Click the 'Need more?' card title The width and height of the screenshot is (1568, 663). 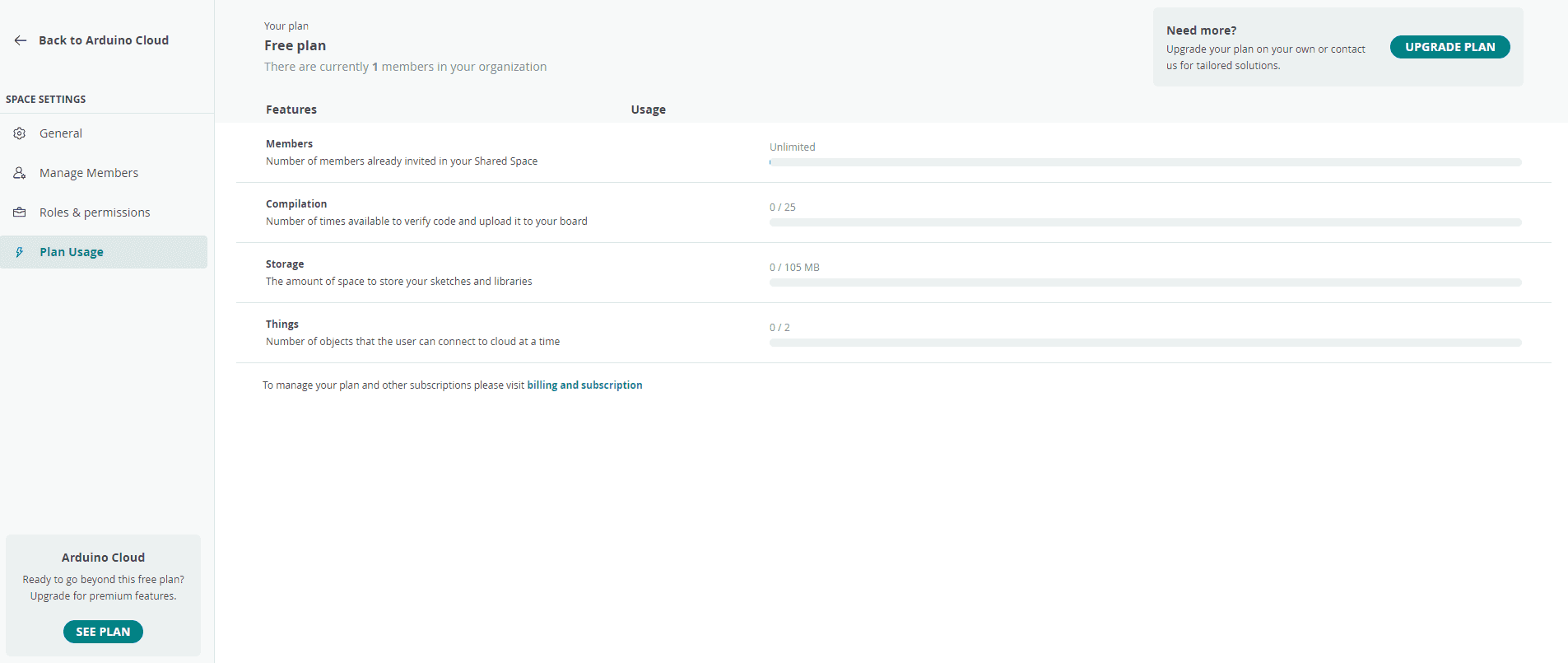(x=1201, y=30)
